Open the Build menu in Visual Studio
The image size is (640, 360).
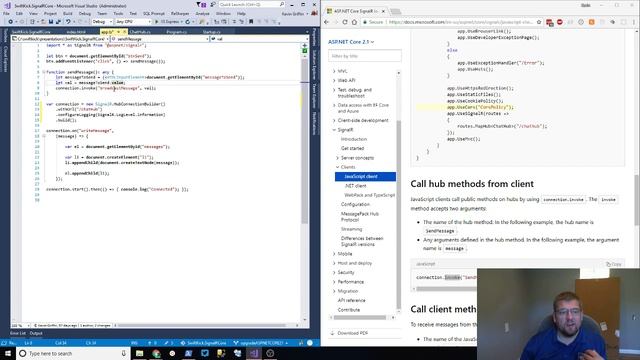coord(68,13)
